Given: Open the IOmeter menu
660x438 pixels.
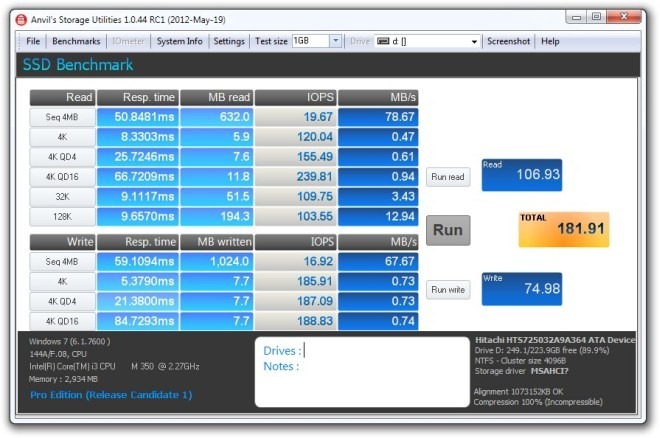Looking at the screenshot, I should (128, 41).
